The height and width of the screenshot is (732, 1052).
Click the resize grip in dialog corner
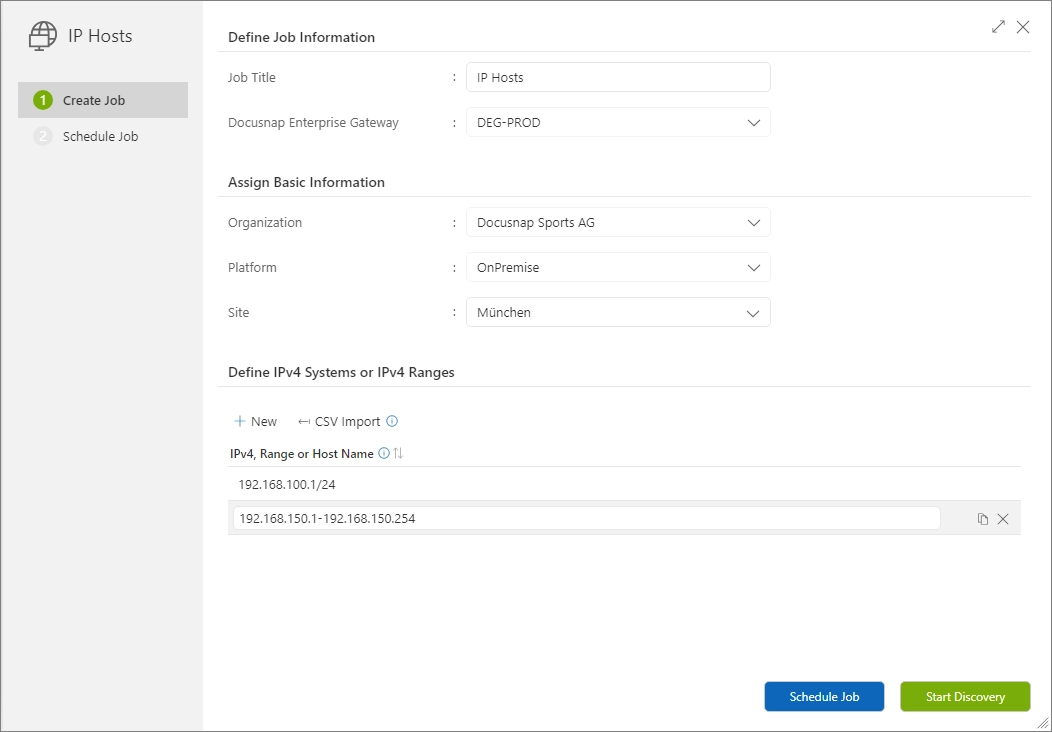click(1043, 723)
